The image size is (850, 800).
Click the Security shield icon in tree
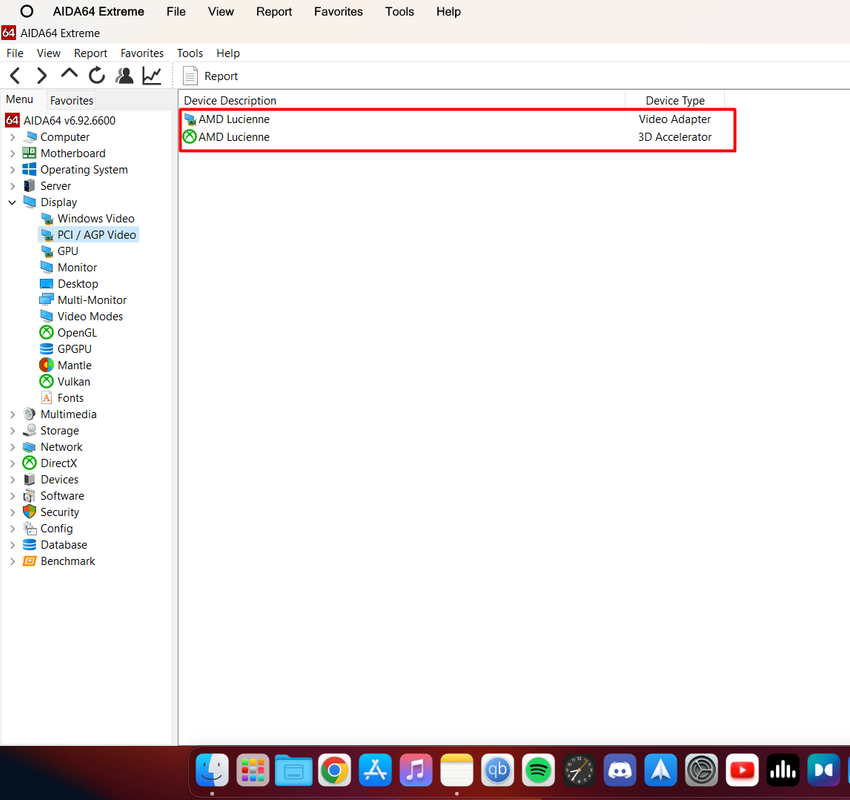tap(29, 512)
